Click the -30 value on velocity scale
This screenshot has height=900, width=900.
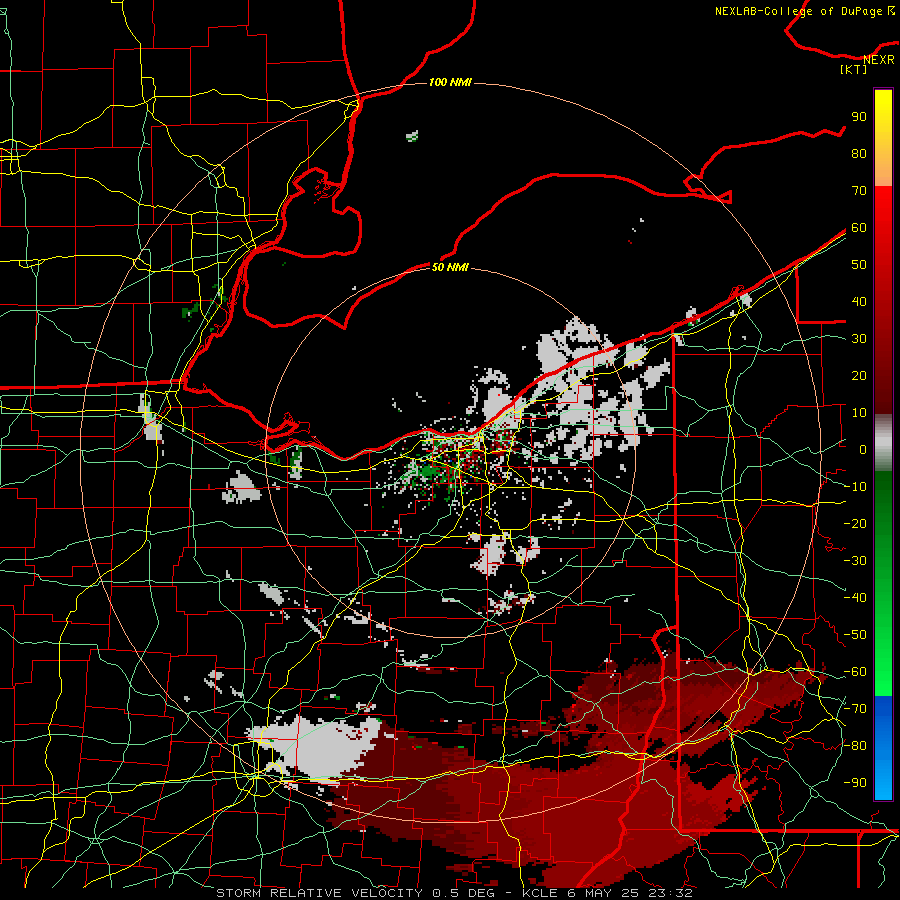(x=855, y=561)
